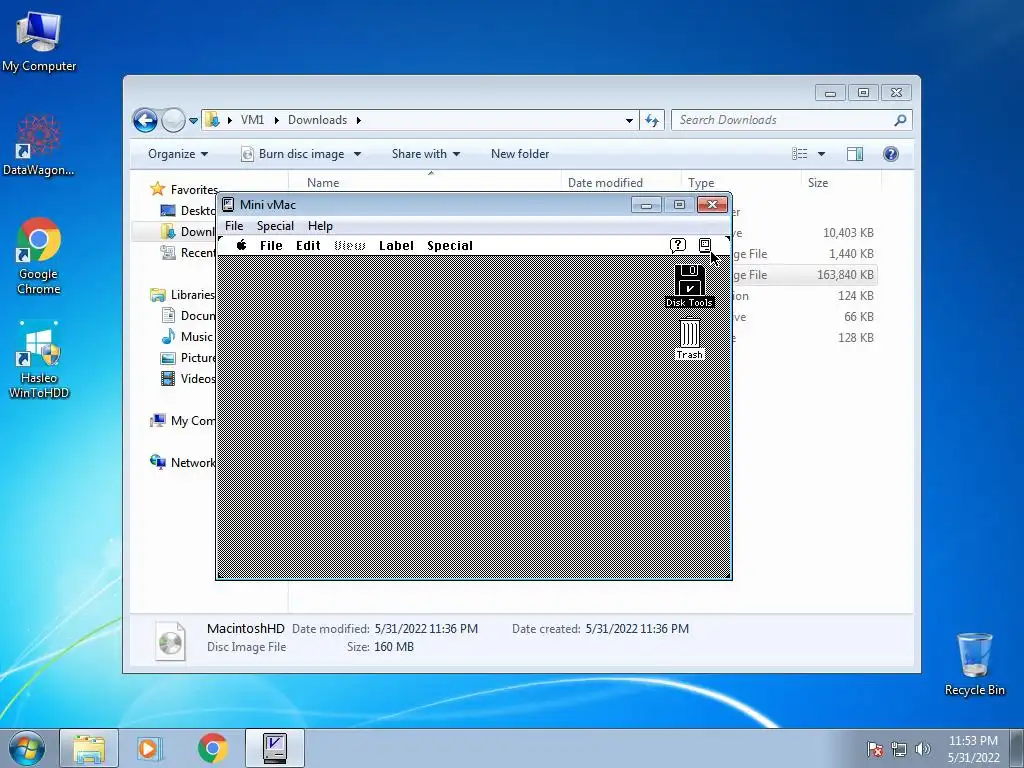Image resolution: width=1024 pixels, height=768 pixels.
Task: Sort by the Name column header
Action: coord(424,183)
